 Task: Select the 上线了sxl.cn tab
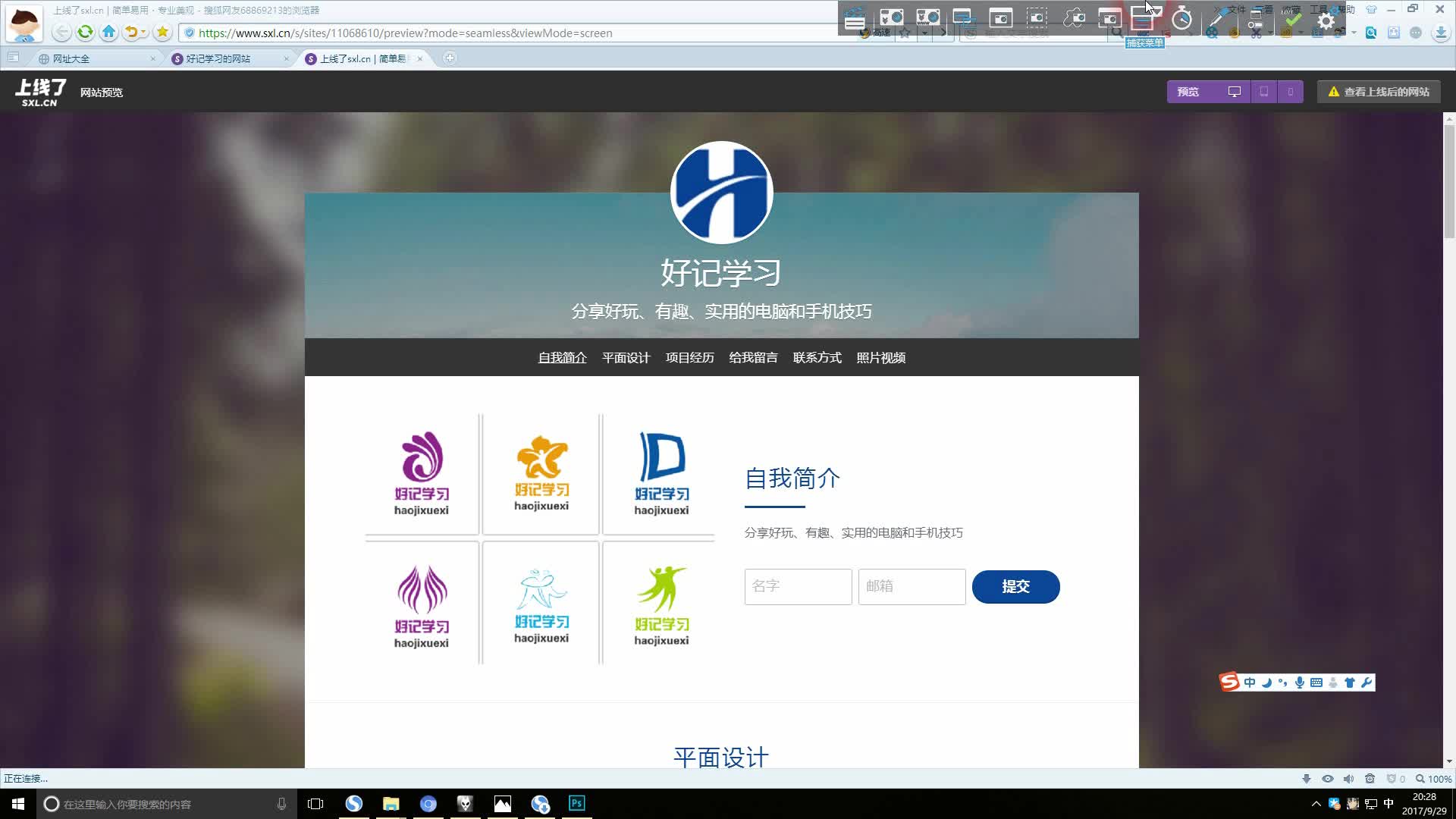tap(363, 58)
